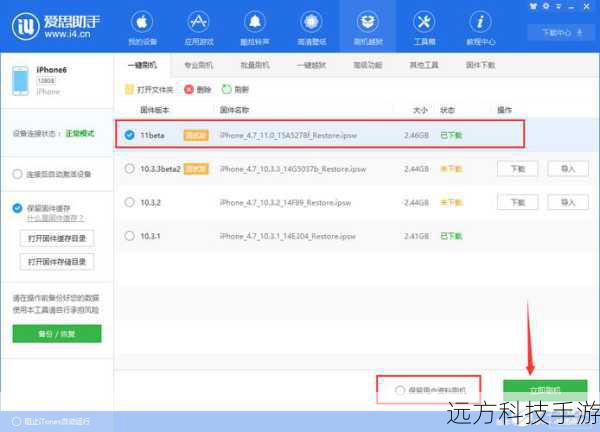Click the iPhone_4.7_10.3.3 Restore.ipsw filename
The height and width of the screenshot is (432, 600).
(x=293, y=169)
